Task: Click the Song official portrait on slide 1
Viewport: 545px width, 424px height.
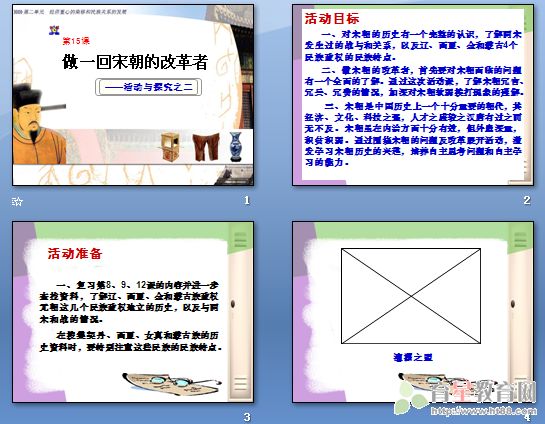Action: [39, 124]
